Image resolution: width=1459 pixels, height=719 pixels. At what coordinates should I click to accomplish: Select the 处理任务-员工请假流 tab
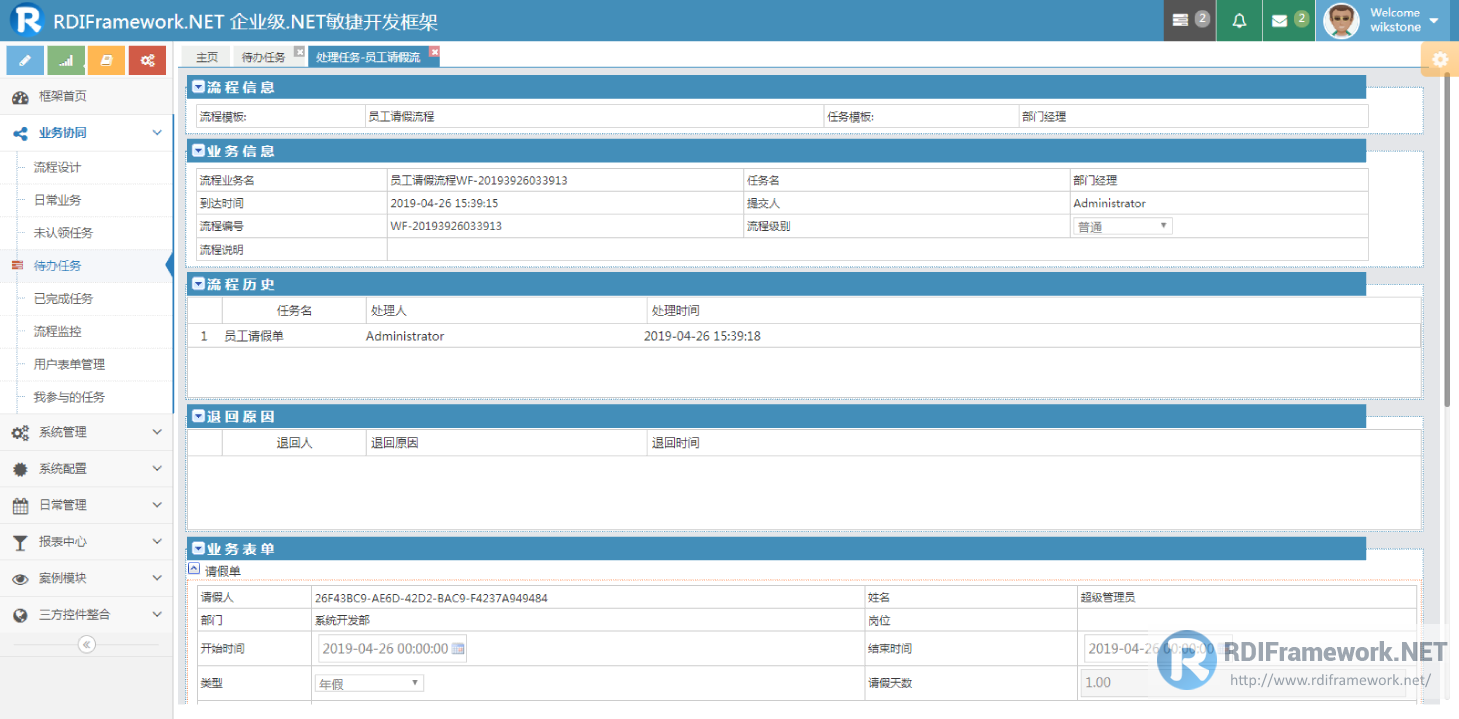(368, 57)
